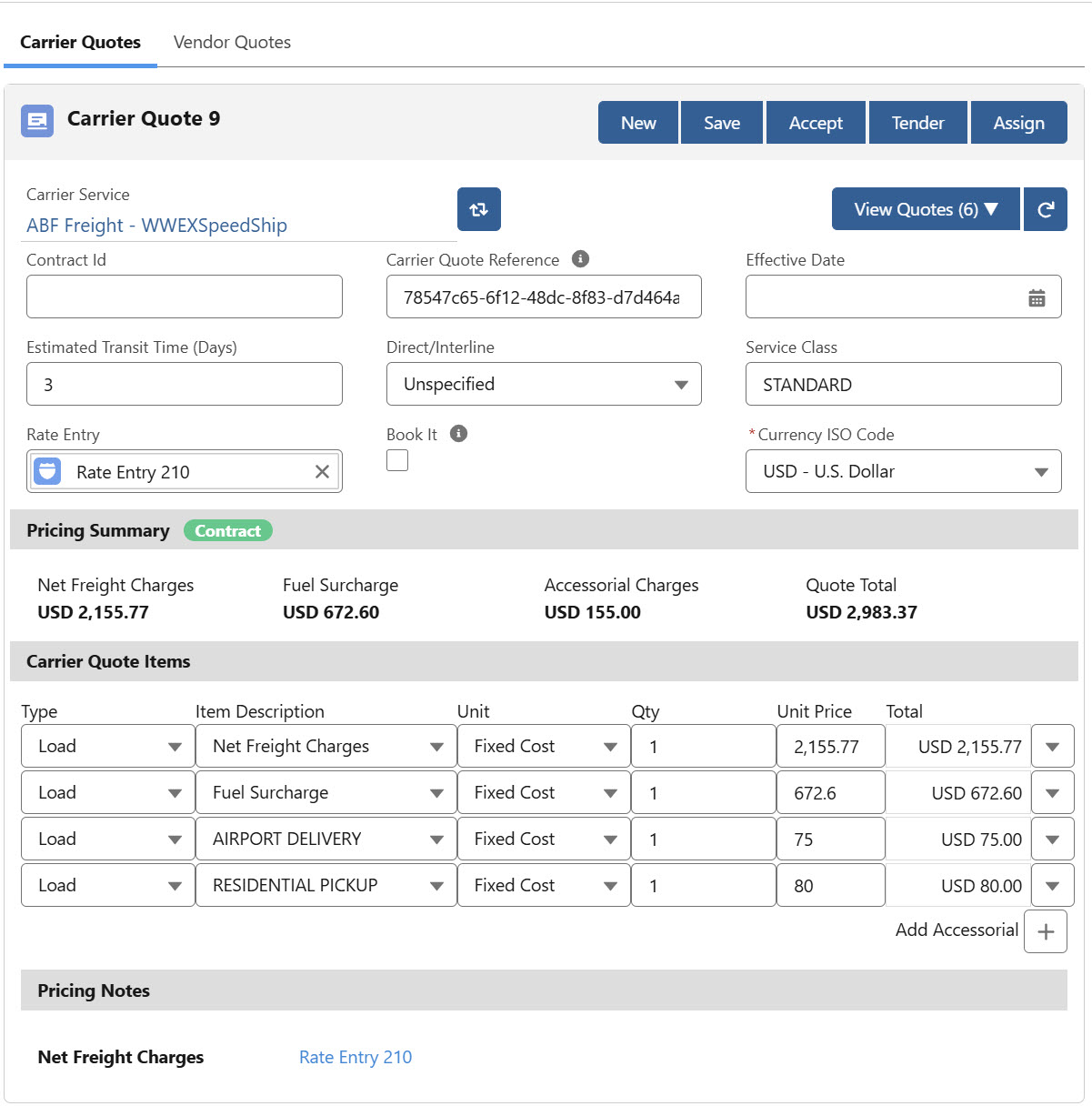Click the Carrier Quote 9 record icon
This screenshot has height=1106, width=1092.
click(x=37, y=120)
